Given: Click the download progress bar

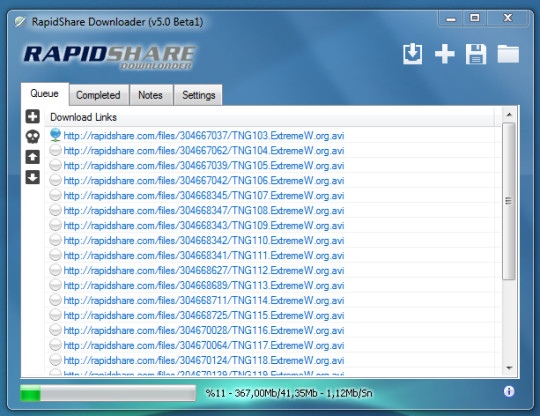Looking at the screenshot, I should pos(108,393).
